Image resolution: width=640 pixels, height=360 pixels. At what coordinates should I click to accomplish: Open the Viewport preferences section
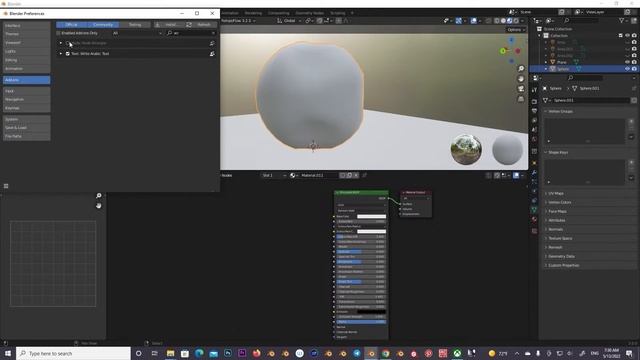27,42
